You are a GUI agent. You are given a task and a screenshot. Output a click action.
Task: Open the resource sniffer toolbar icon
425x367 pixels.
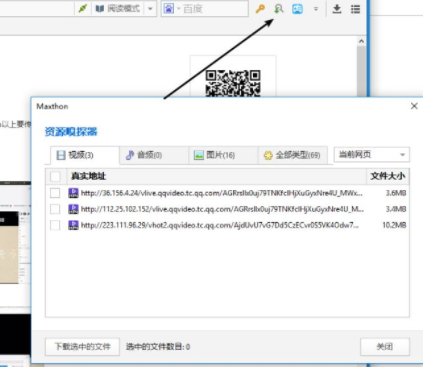click(x=279, y=9)
